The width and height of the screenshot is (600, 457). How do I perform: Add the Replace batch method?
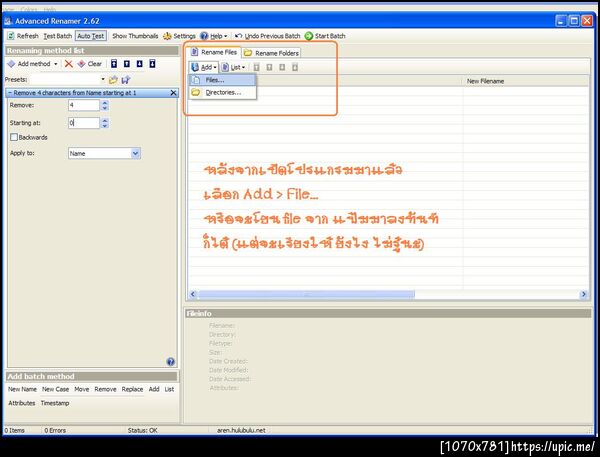pyautogui.click(x=132, y=389)
